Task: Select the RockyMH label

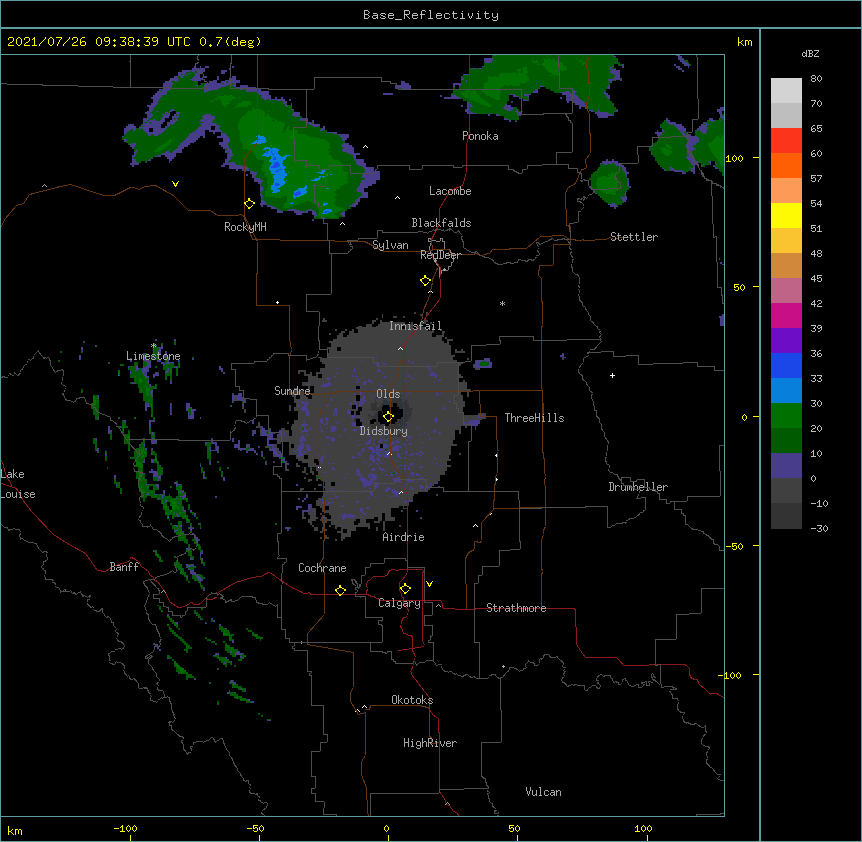Action: [245, 227]
